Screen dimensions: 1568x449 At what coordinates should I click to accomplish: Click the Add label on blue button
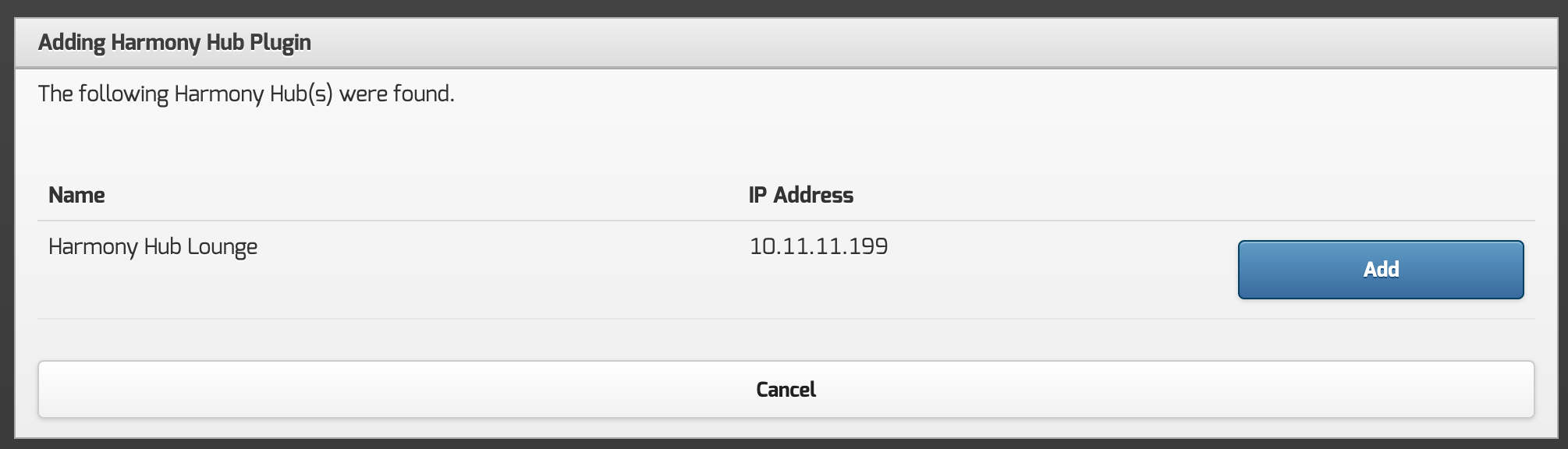[x=1380, y=270]
